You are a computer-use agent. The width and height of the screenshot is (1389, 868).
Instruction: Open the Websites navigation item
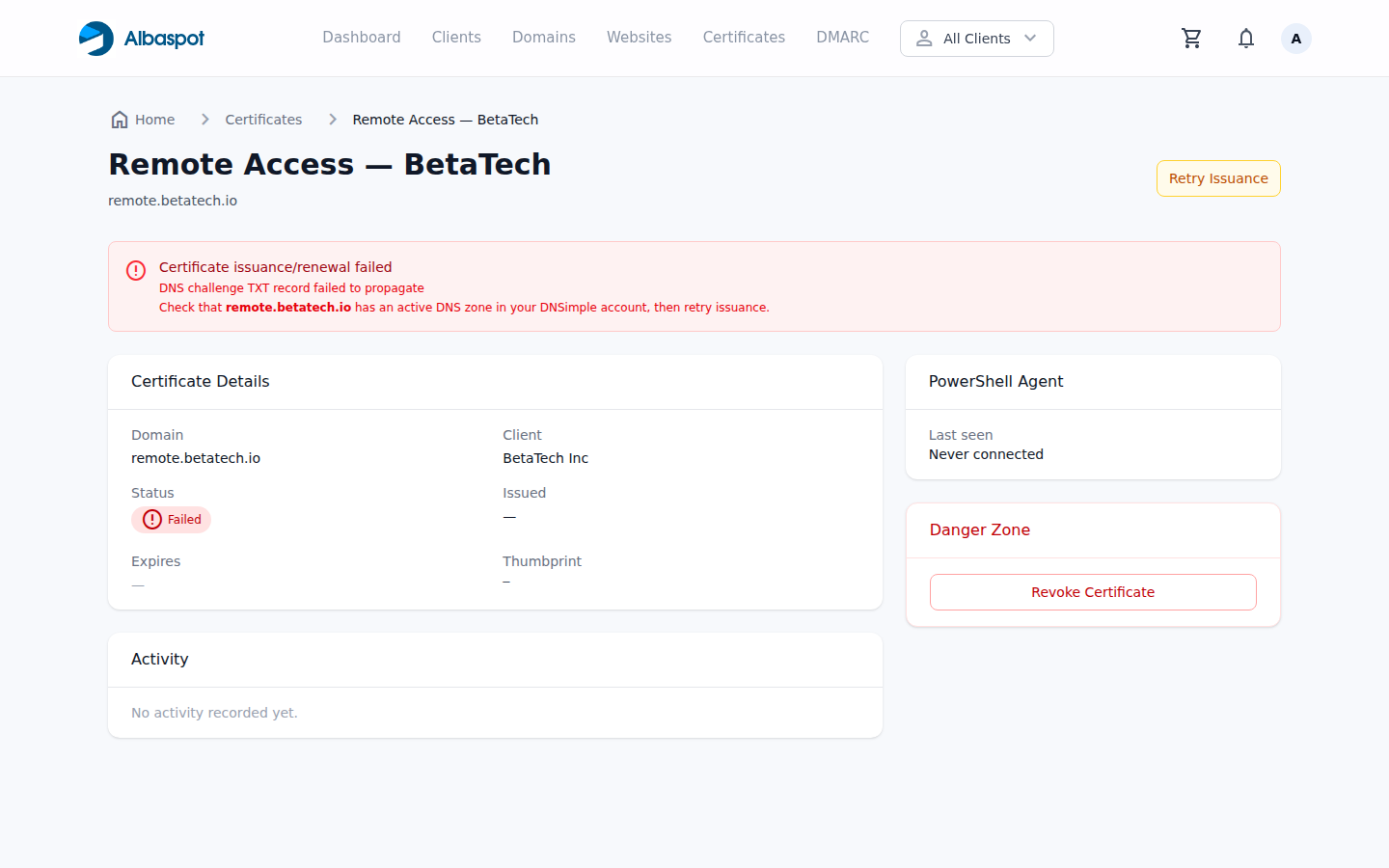[639, 38]
